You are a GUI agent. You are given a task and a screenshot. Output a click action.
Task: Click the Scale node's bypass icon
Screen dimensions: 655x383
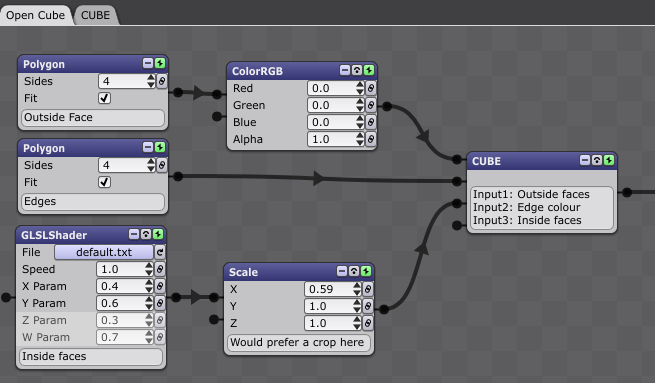click(354, 271)
